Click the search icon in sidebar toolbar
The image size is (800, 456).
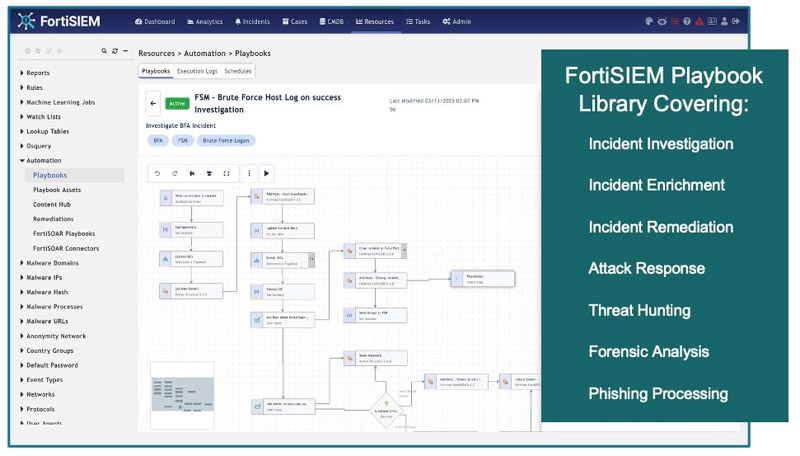coord(104,51)
